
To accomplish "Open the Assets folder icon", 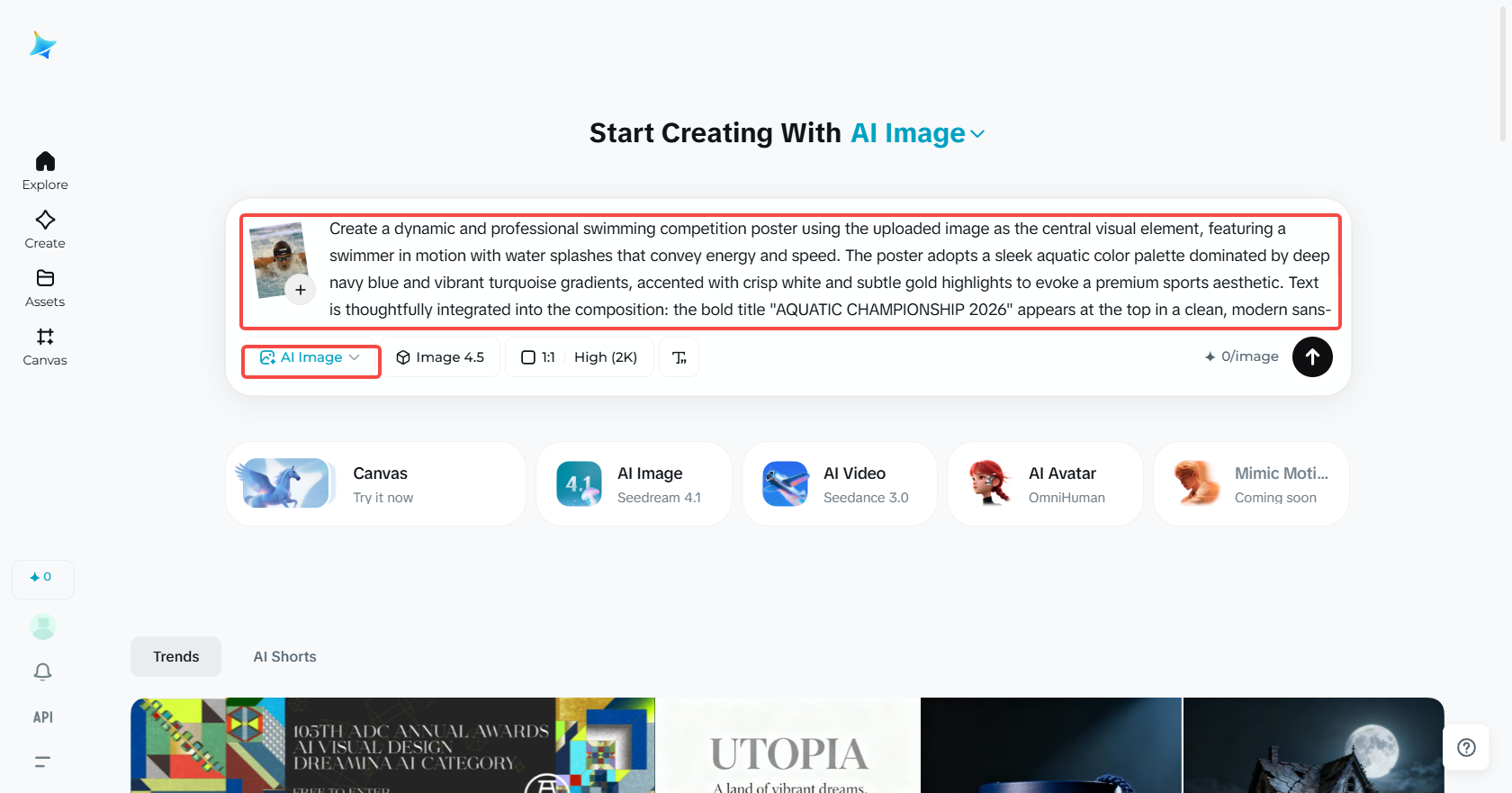I will tap(45, 278).
